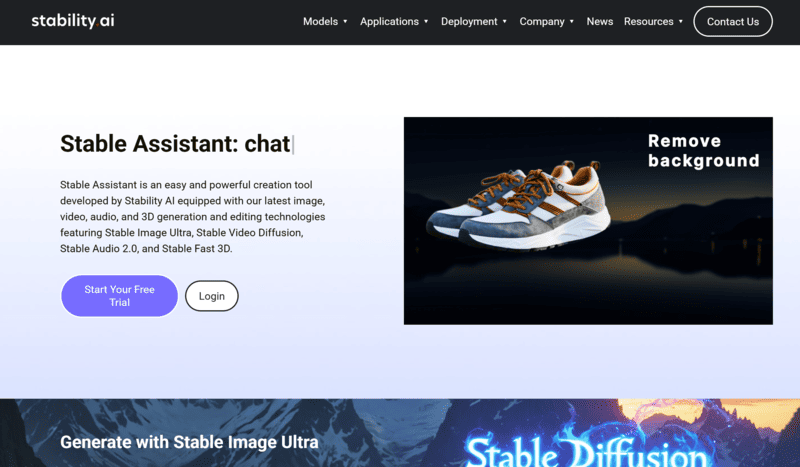Click Start Your Free Trial
The image size is (800, 467).
(119, 296)
